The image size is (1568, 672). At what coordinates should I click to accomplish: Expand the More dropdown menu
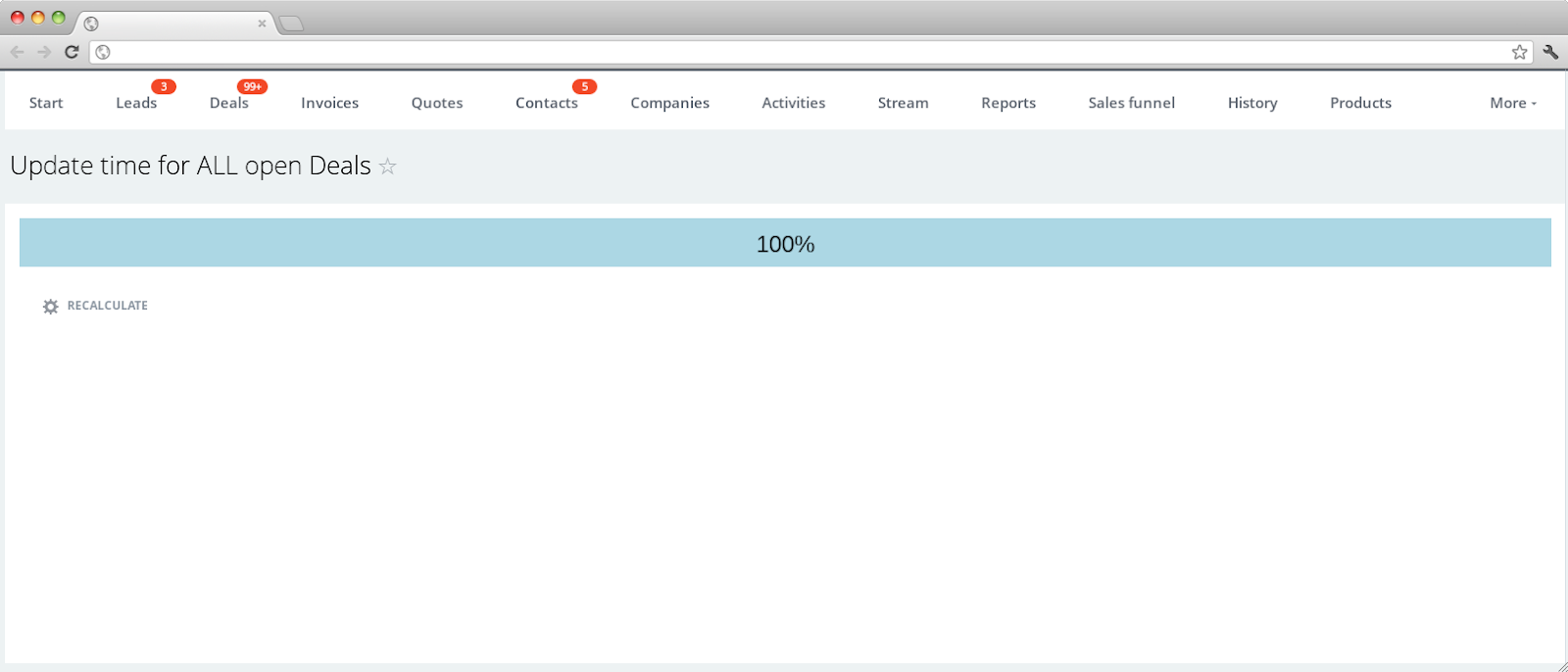tap(1513, 103)
